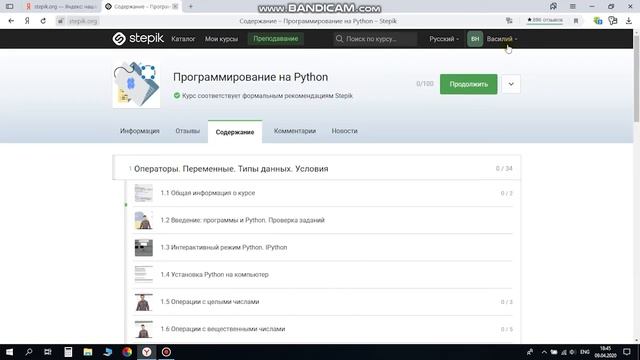Go back with the browser back arrow
The width and height of the screenshot is (640, 360).
point(11,21)
